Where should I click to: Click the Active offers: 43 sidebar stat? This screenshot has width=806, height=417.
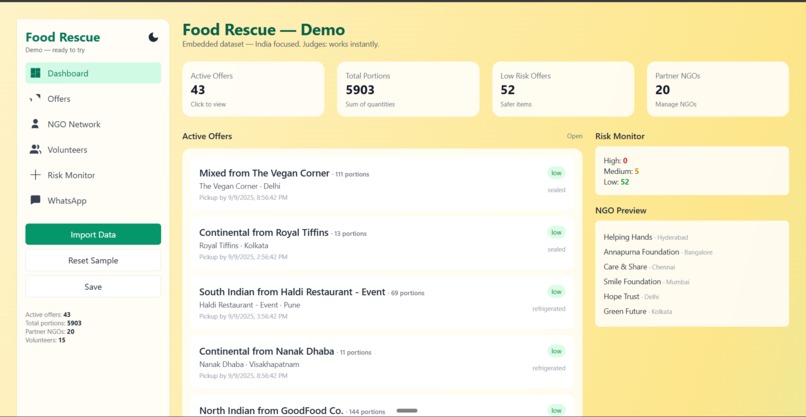[x=48, y=315]
